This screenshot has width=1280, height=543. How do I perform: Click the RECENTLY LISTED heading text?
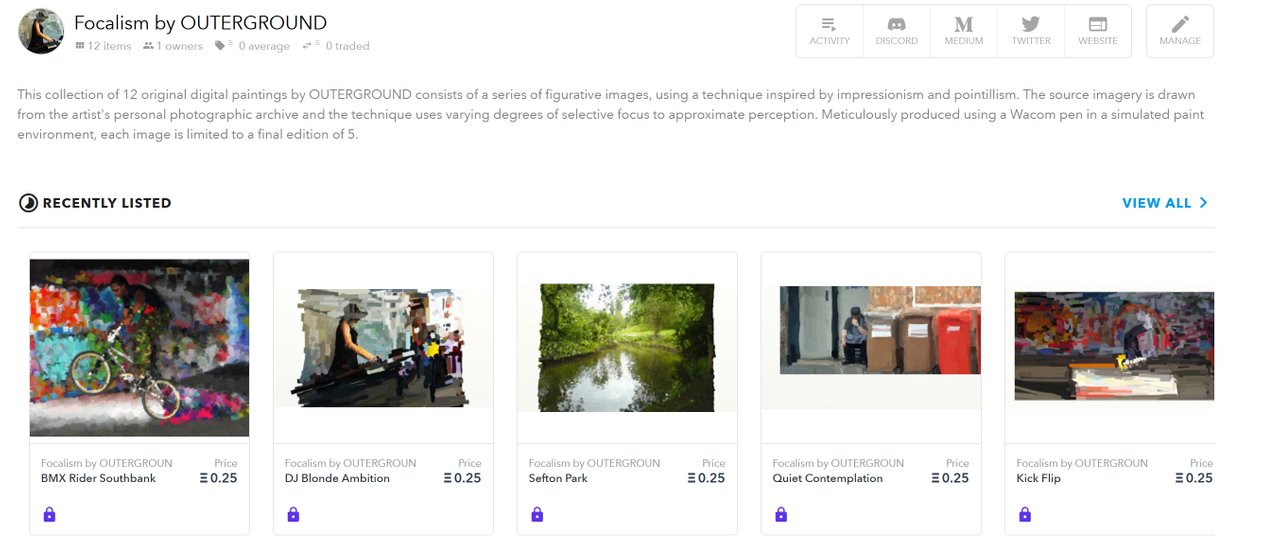107,203
